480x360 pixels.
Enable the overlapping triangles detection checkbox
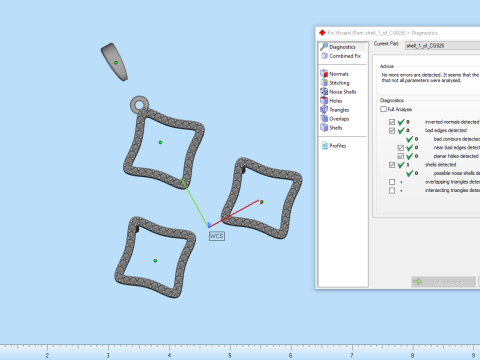pos(392,182)
